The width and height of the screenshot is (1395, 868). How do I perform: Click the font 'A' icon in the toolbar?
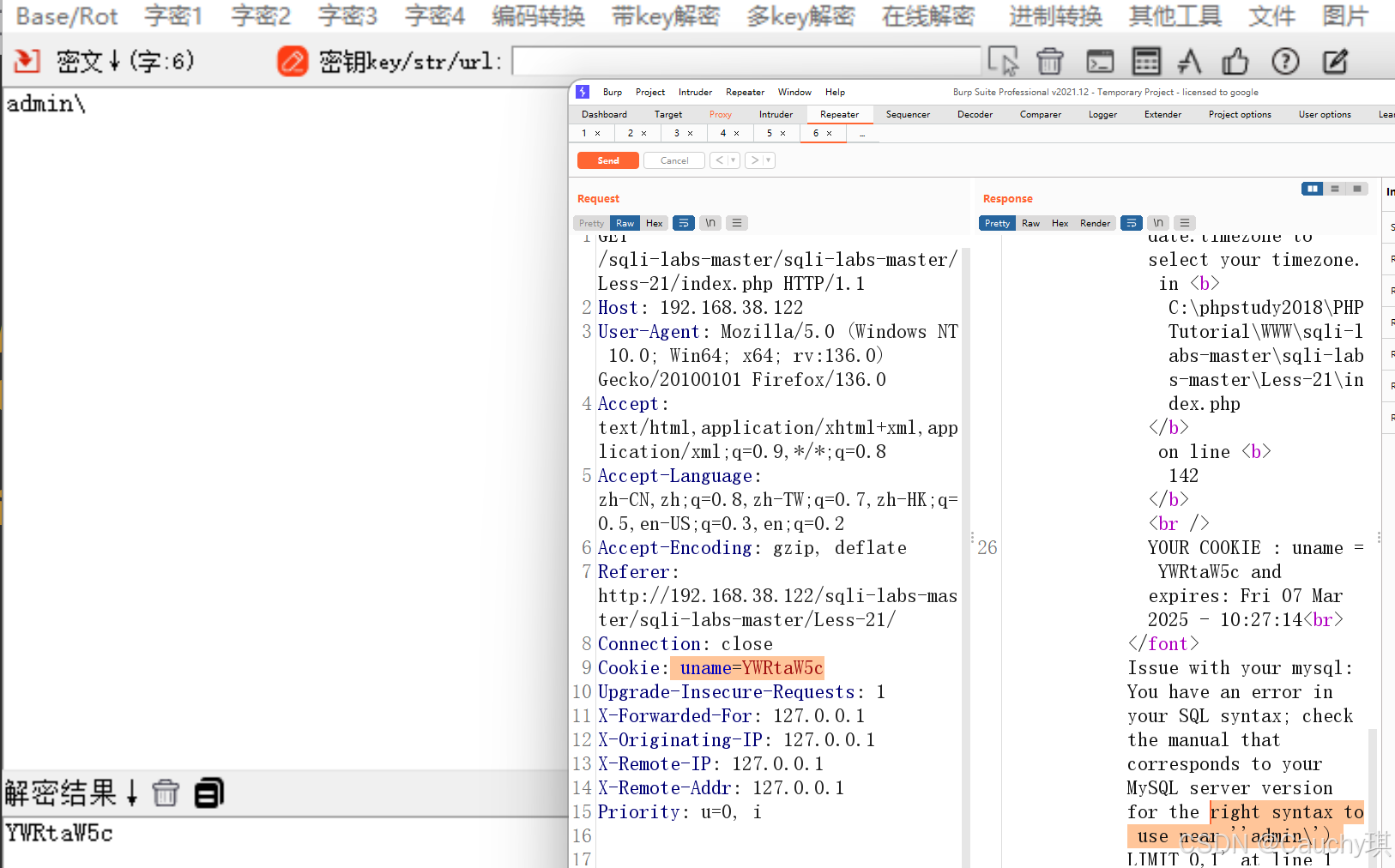[x=1190, y=61]
